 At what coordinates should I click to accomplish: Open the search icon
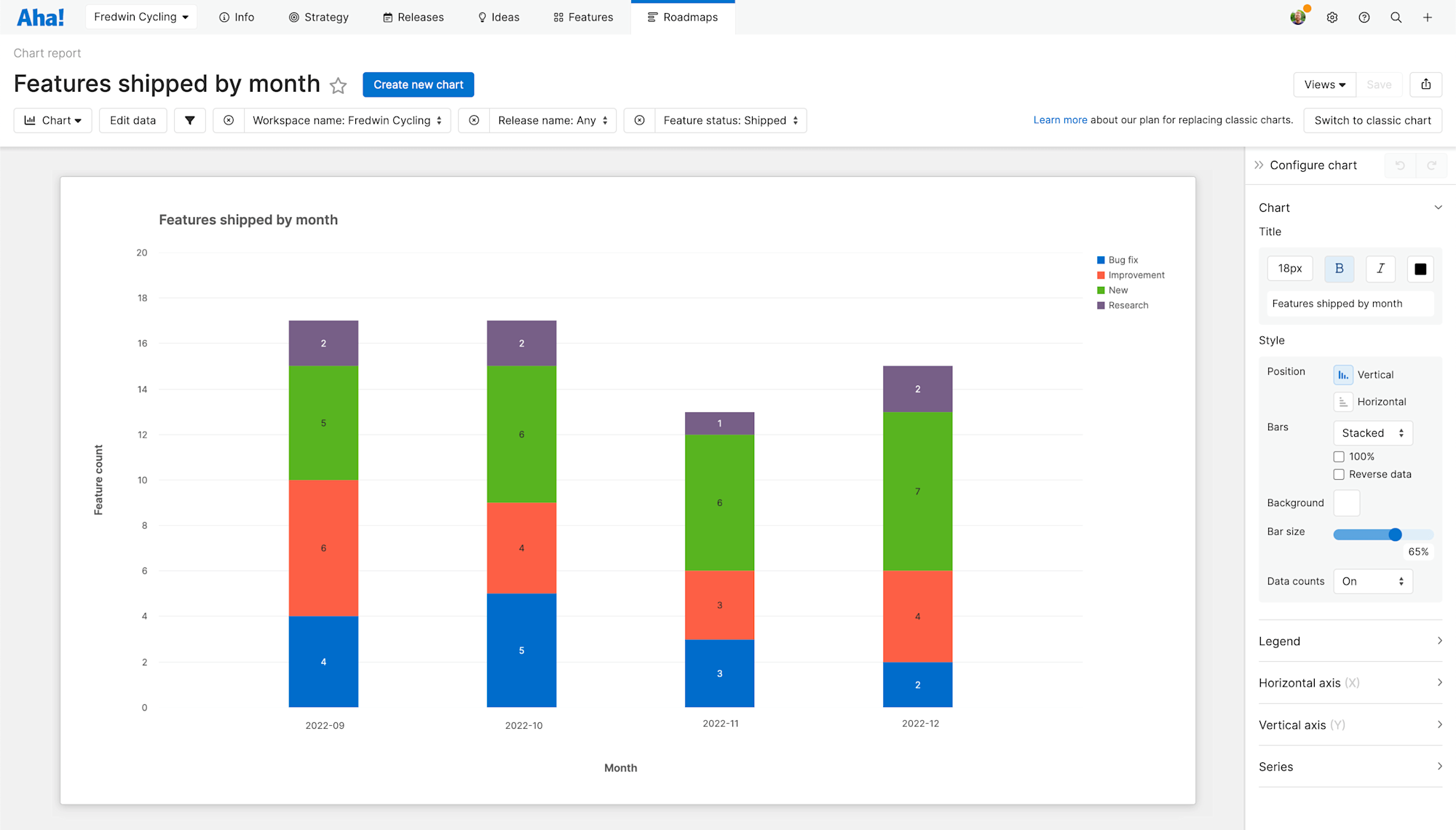coord(1396,17)
